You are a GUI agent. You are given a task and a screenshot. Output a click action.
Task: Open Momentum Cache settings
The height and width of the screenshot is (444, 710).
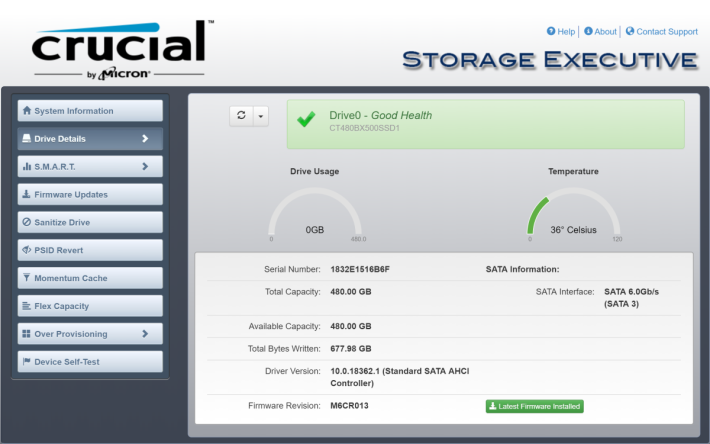tap(90, 278)
